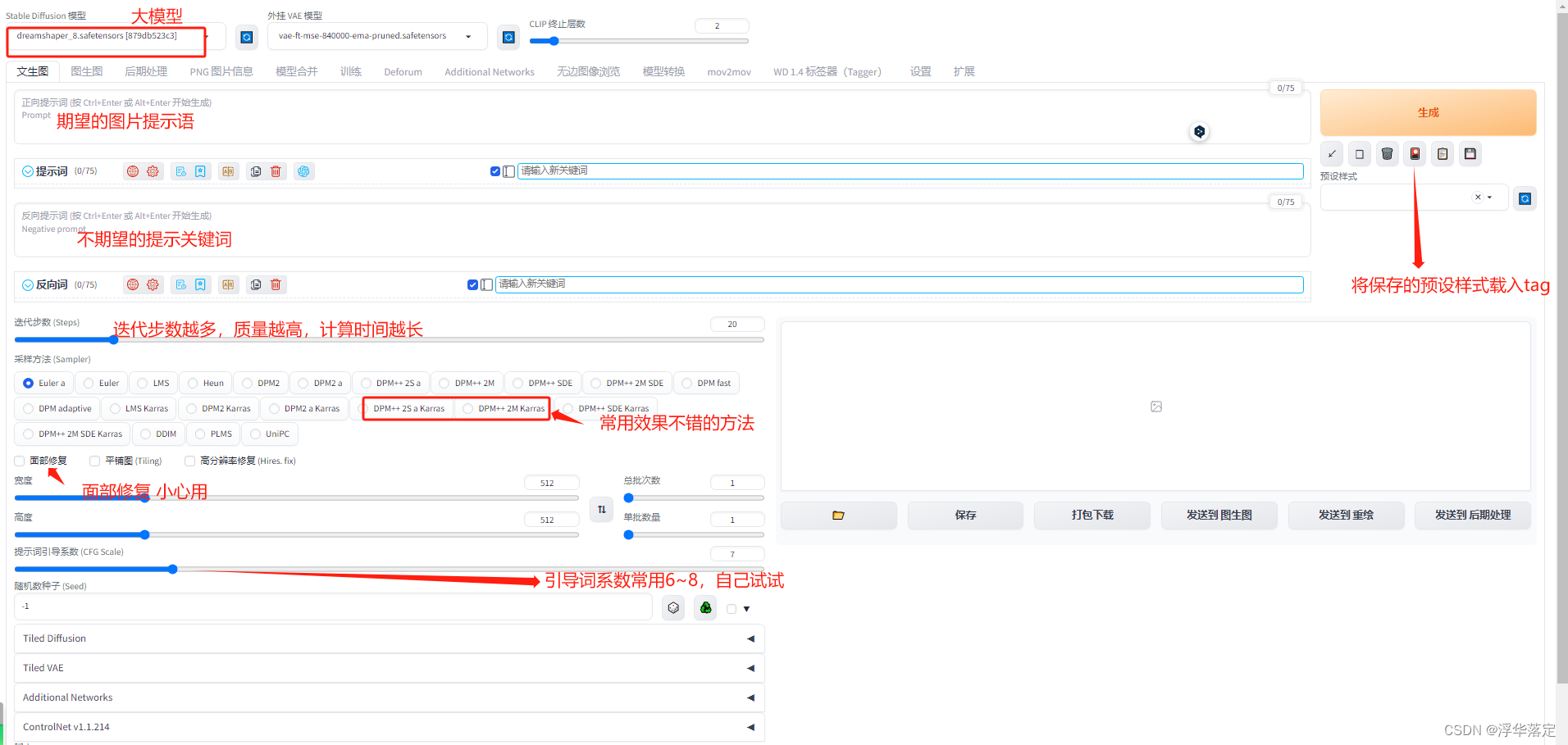Click the 打包下载 button

tap(1092, 515)
